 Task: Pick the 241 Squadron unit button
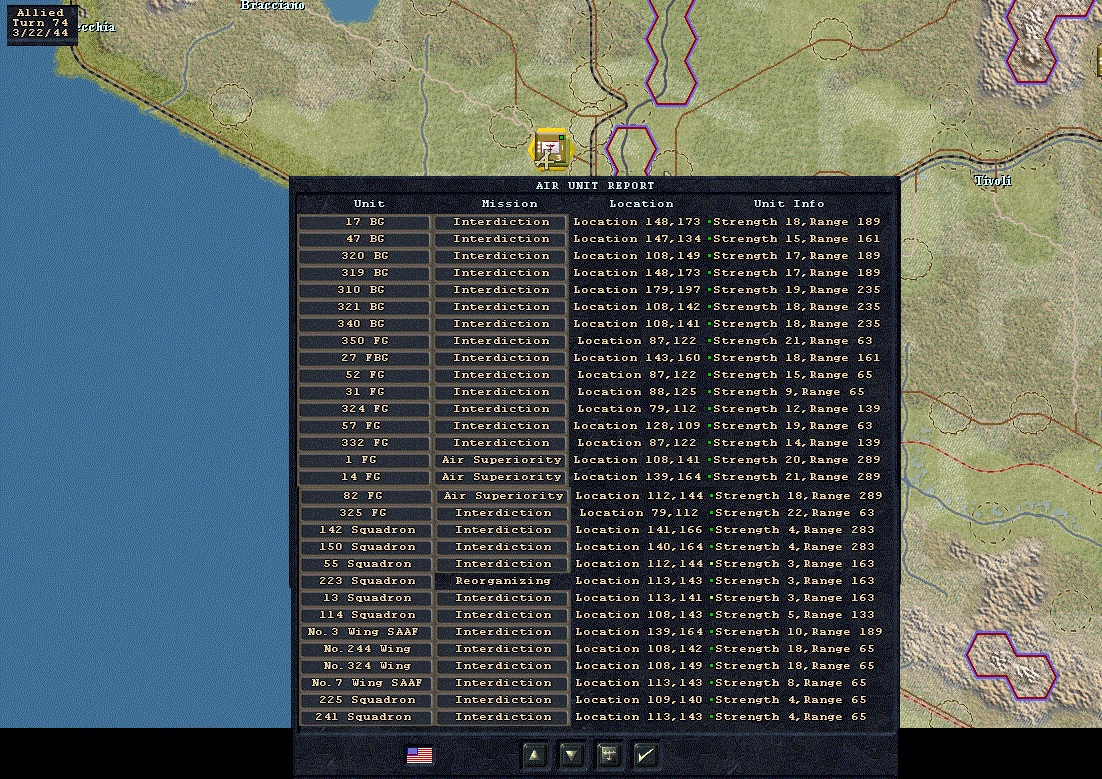point(366,717)
